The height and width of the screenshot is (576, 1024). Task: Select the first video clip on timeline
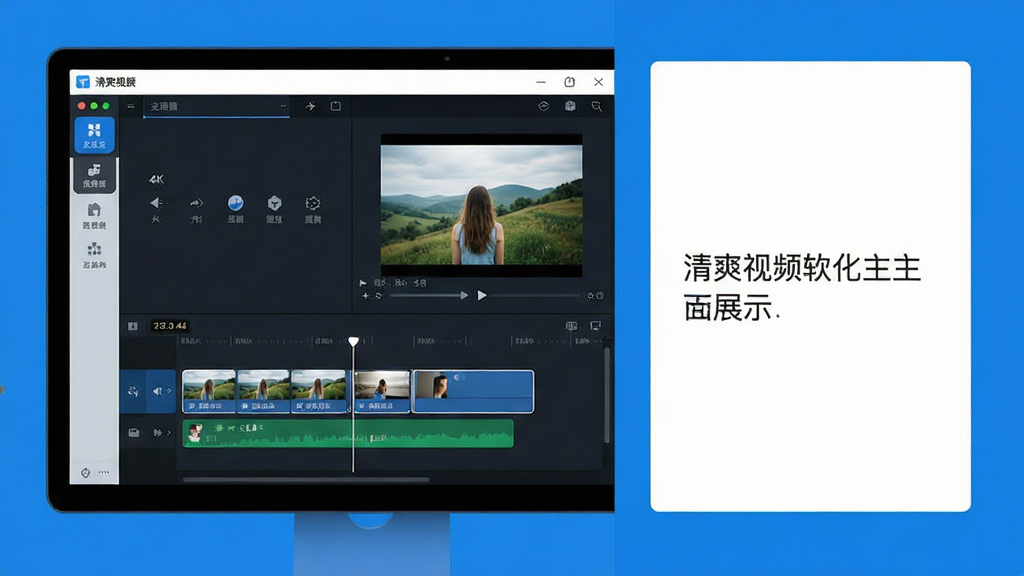209,391
